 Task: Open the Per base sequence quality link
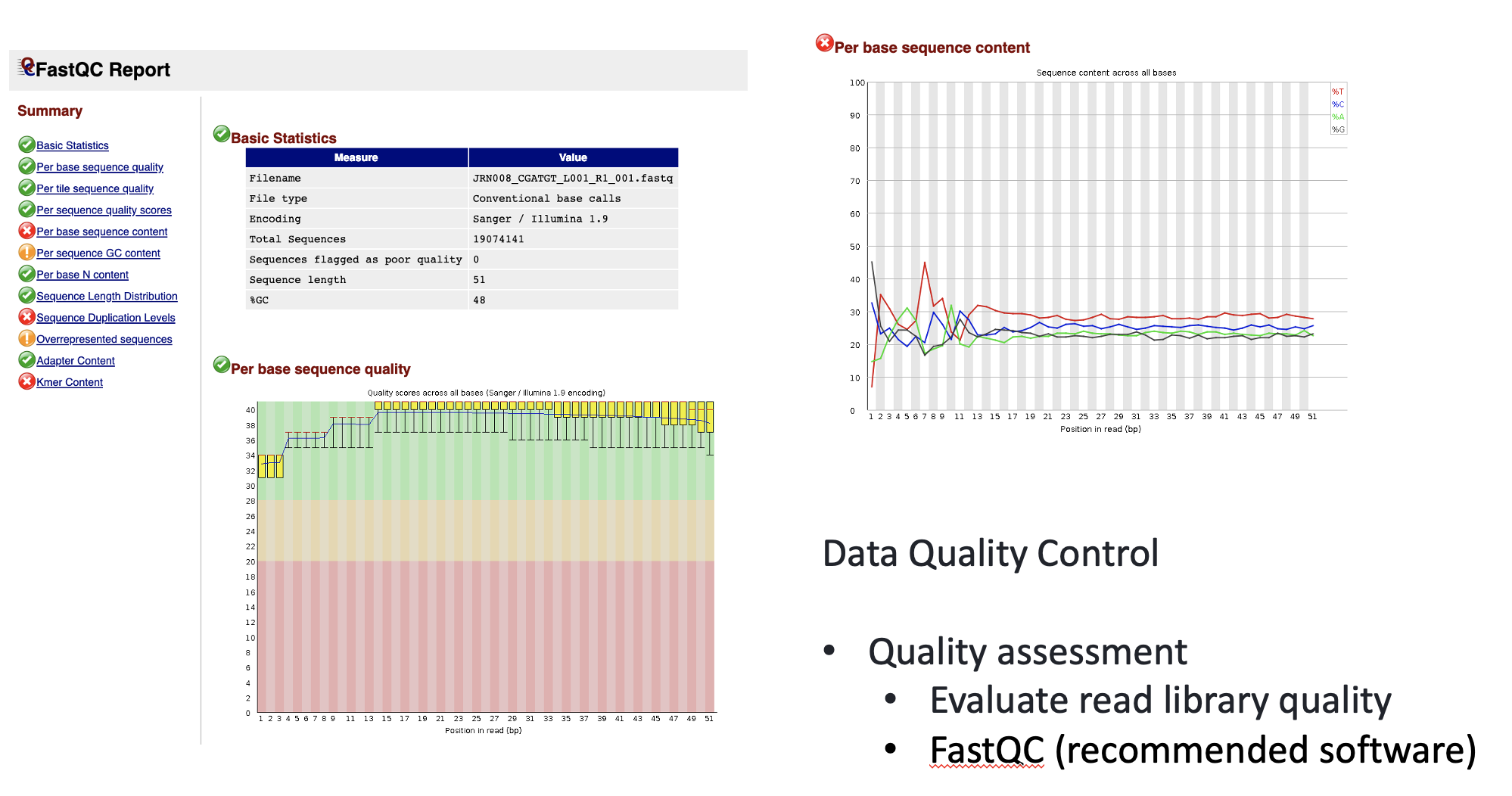(x=100, y=167)
